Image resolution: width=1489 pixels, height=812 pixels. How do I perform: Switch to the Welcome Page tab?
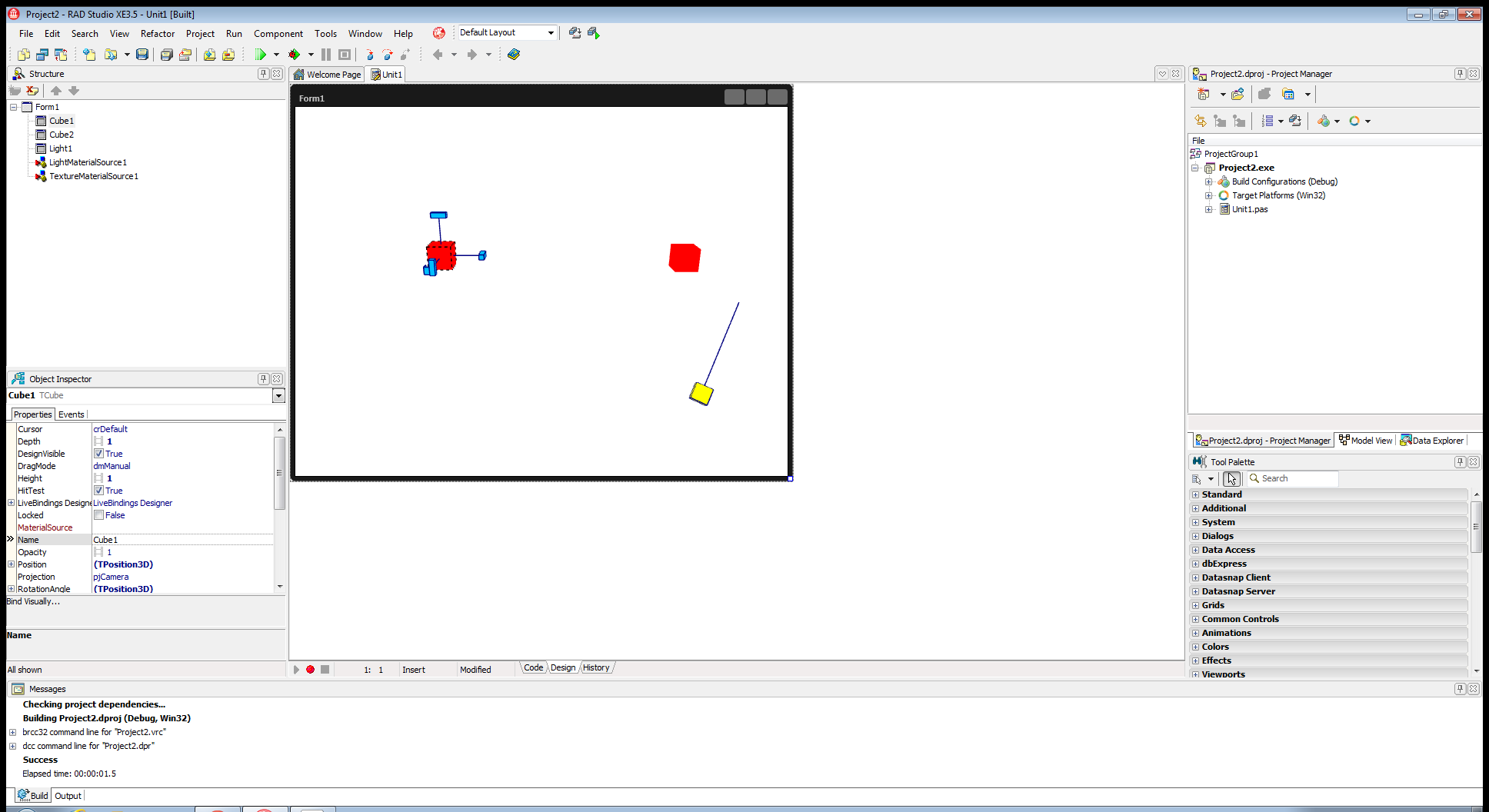pyautogui.click(x=328, y=75)
